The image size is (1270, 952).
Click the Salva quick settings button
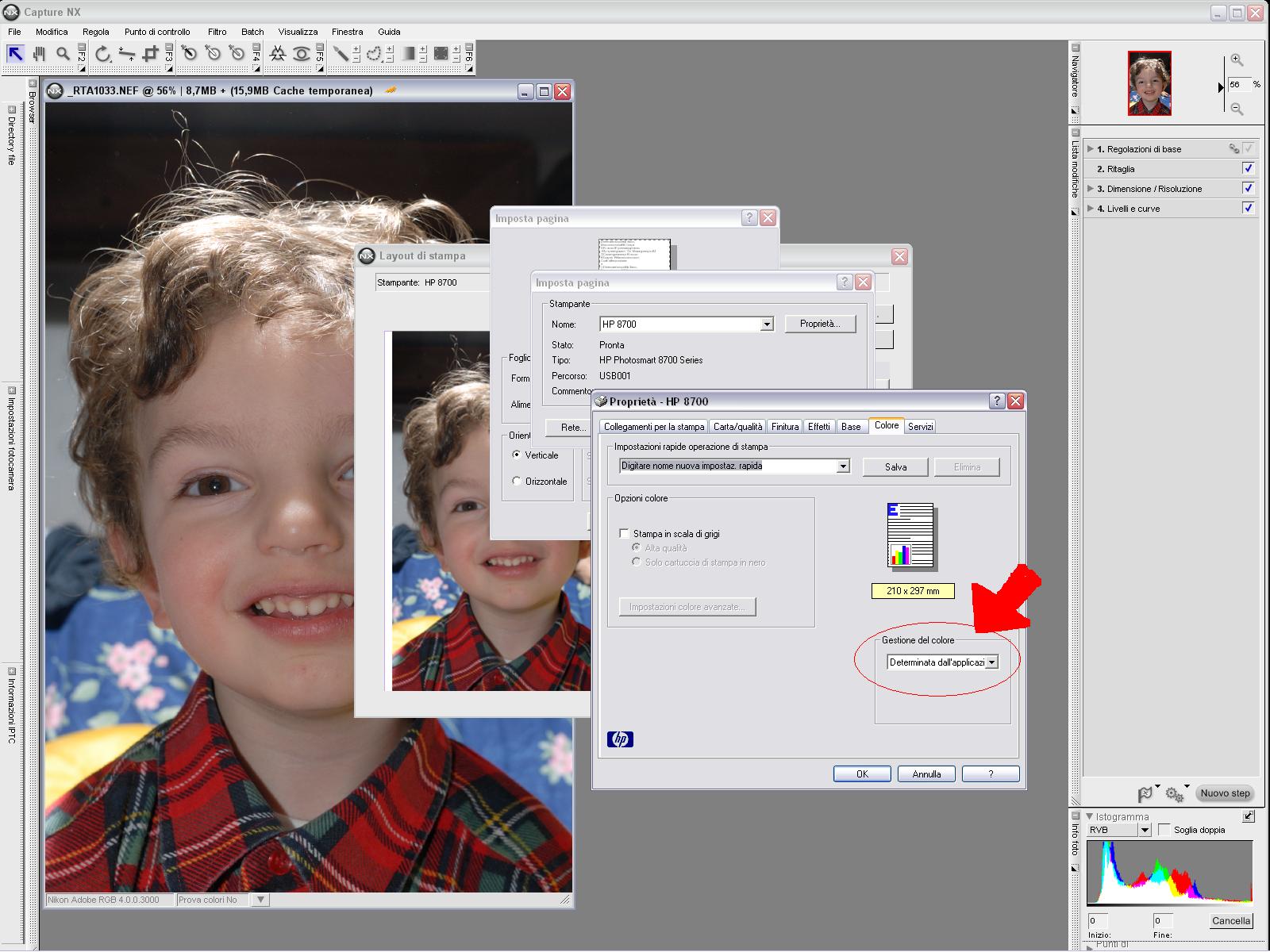[895, 467]
